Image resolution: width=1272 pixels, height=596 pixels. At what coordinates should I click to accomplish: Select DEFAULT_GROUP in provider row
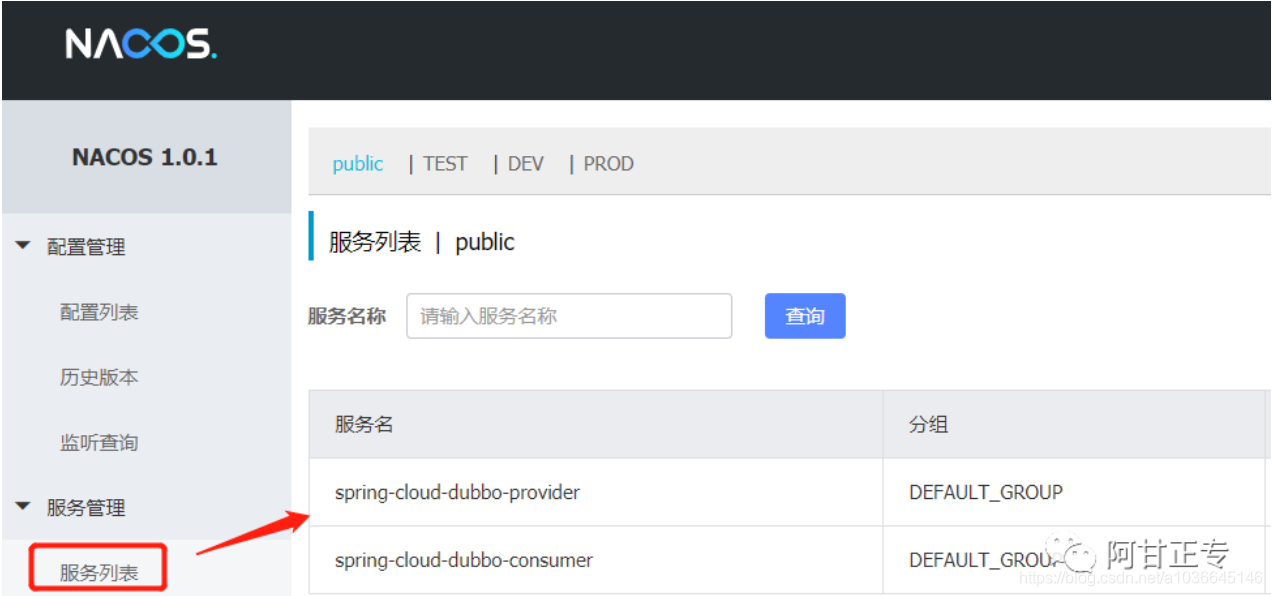pos(986,492)
